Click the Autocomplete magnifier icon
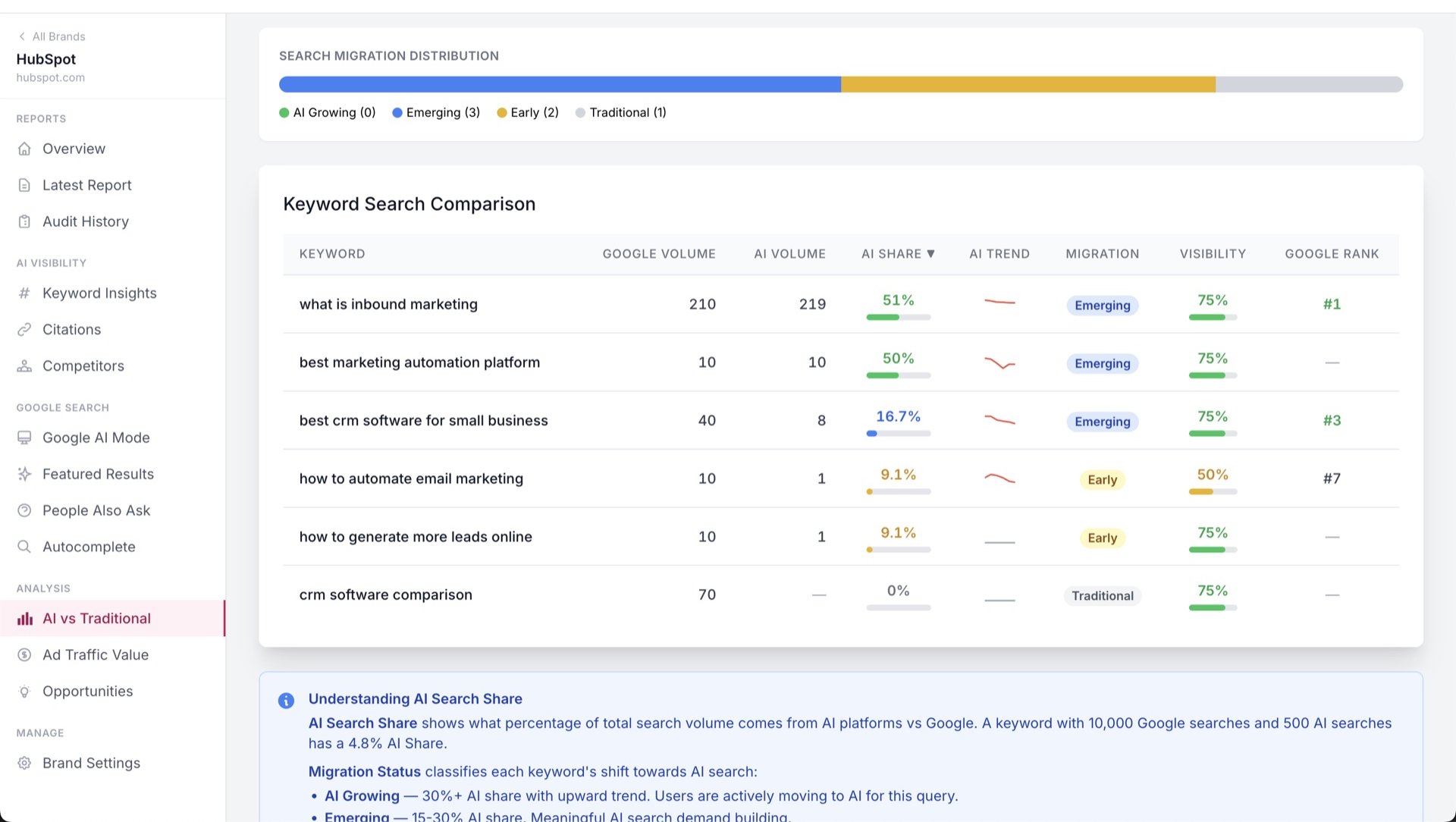The width and height of the screenshot is (1456, 822). (x=24, y=547)
